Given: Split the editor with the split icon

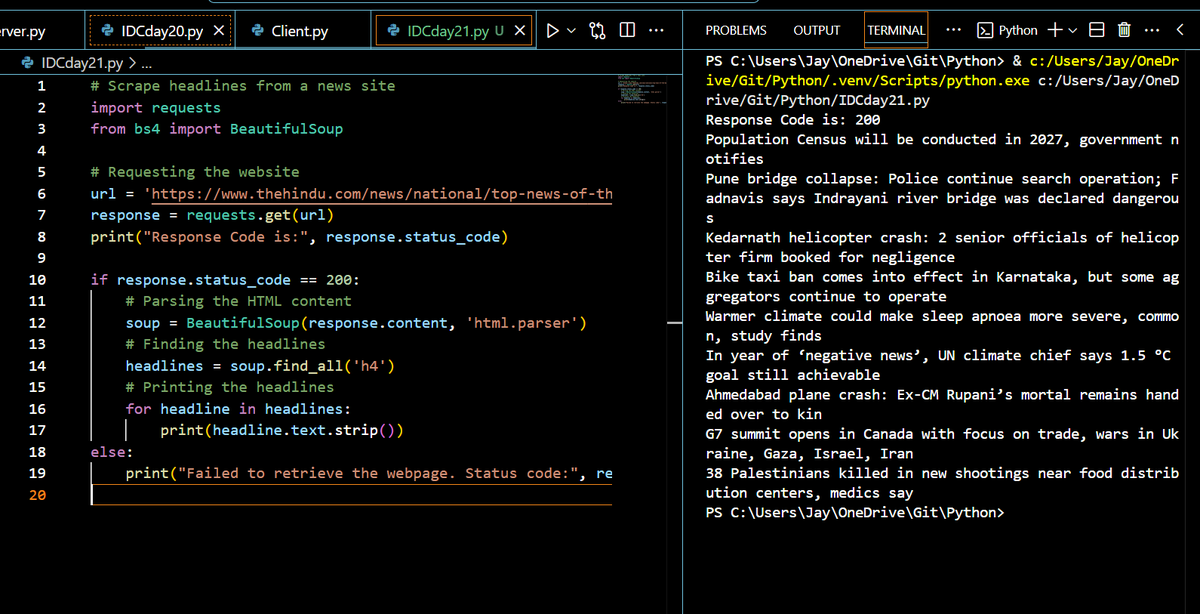Looking at the screenshot, I should tap(628, 31).
